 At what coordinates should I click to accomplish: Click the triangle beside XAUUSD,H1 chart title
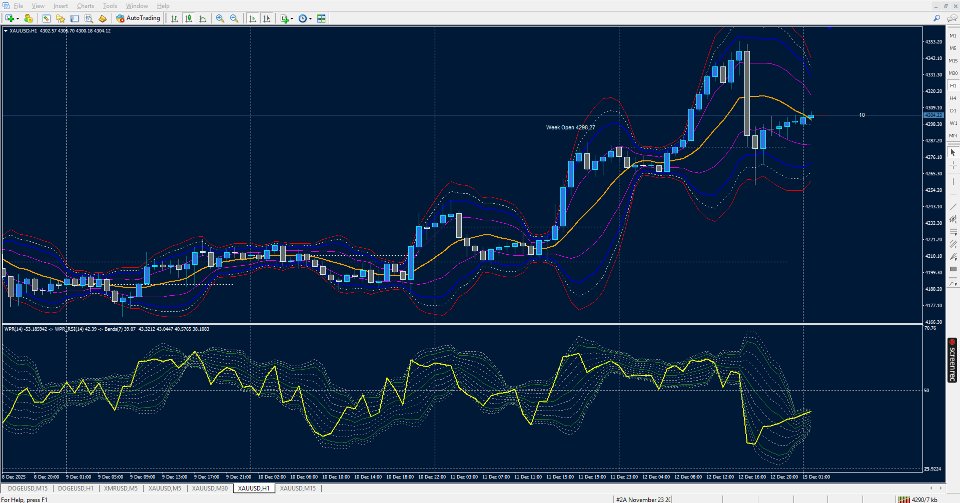click(6, 31)
